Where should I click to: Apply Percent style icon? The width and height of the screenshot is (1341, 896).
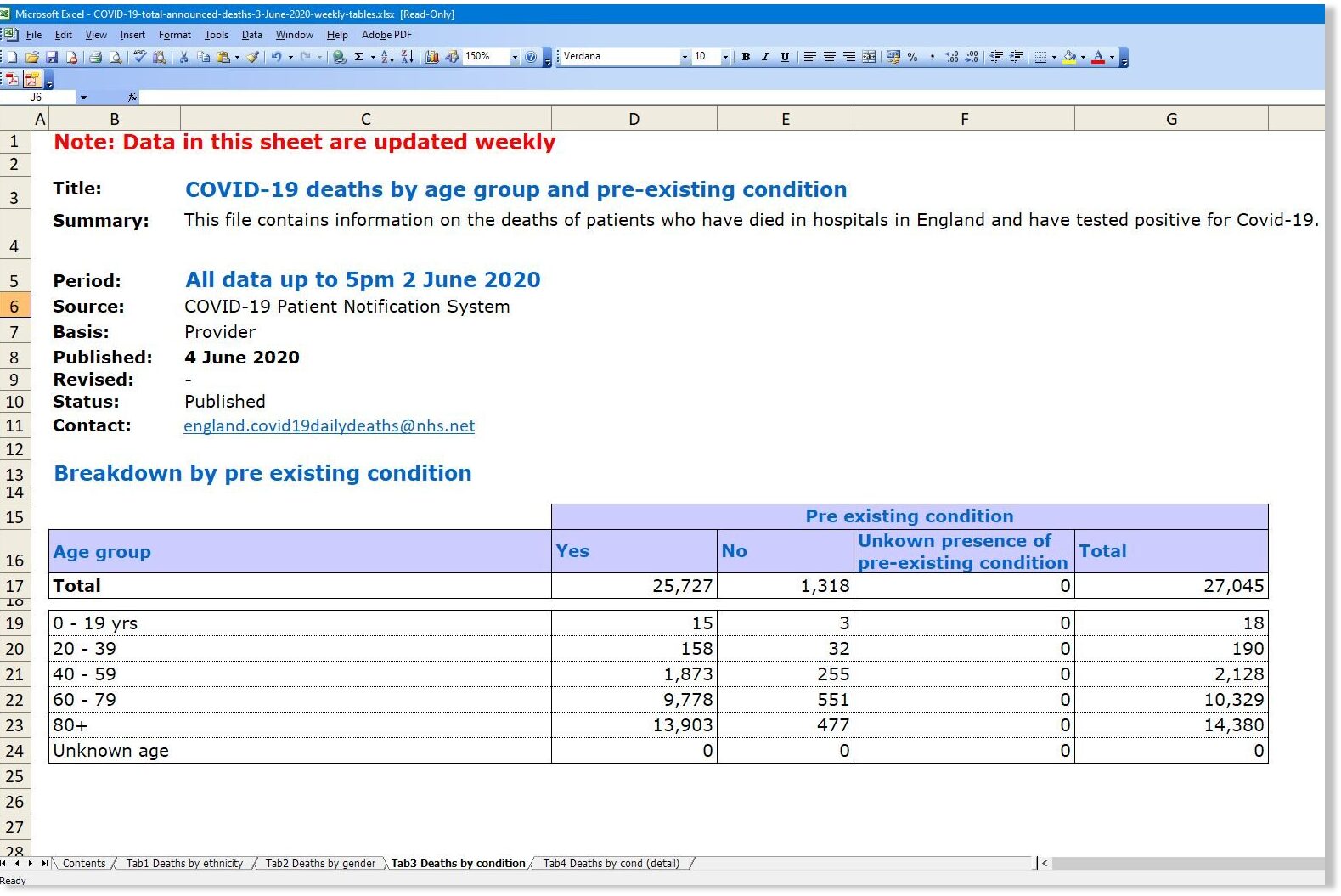912,57
